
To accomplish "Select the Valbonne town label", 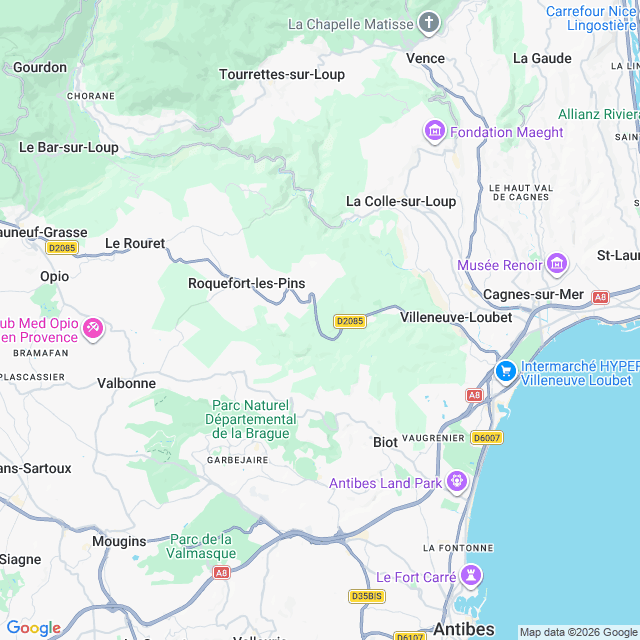I will [x=127, y=383].
